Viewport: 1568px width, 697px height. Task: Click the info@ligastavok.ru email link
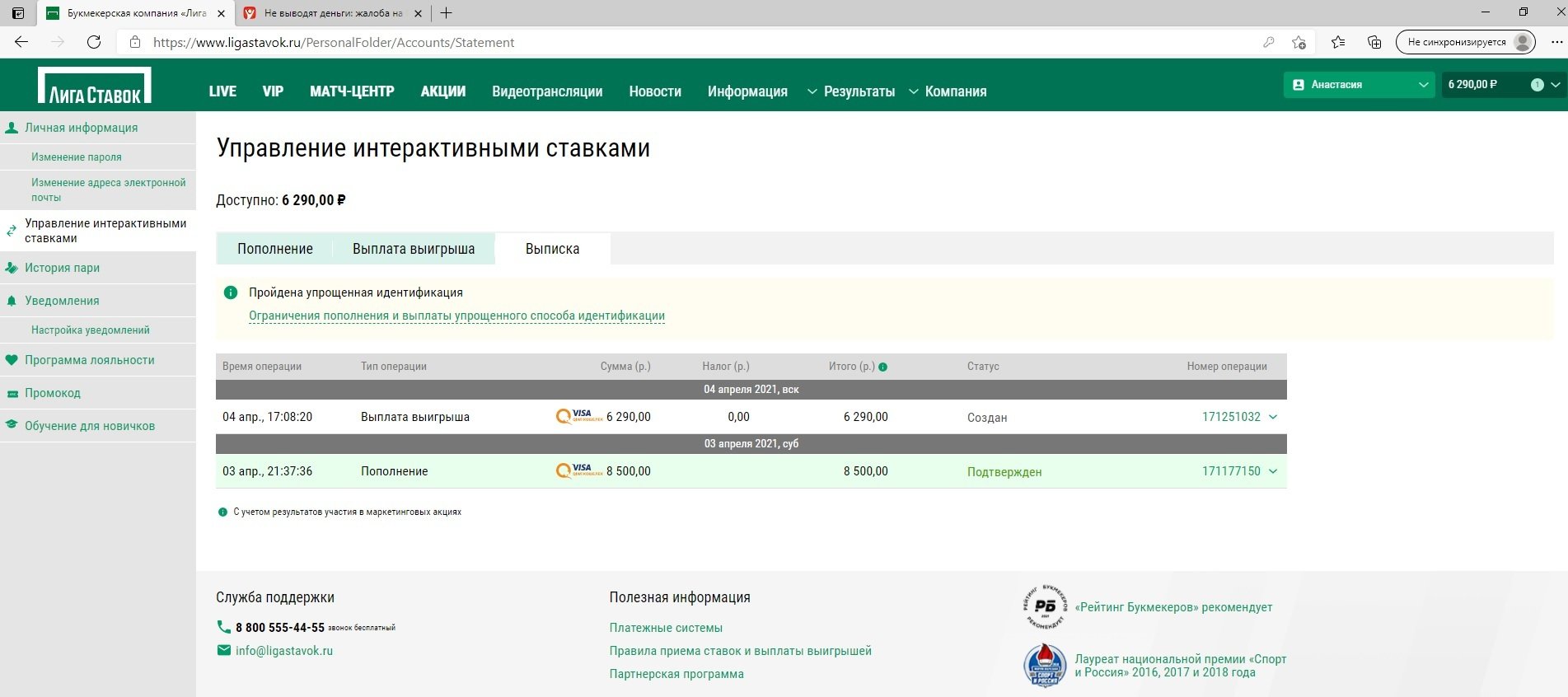(x=284, y=651)
